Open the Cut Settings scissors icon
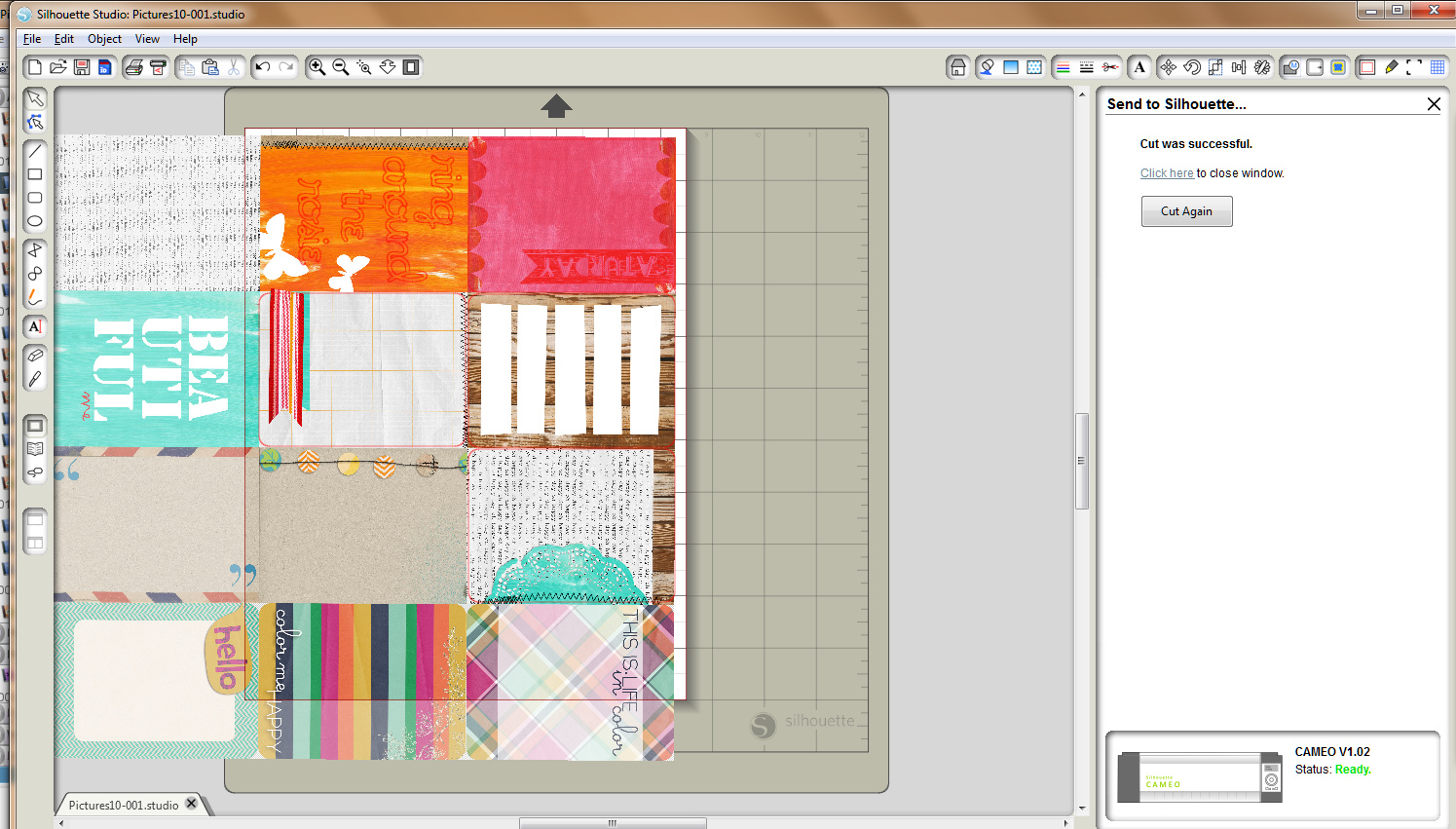 coord(1110,67)
